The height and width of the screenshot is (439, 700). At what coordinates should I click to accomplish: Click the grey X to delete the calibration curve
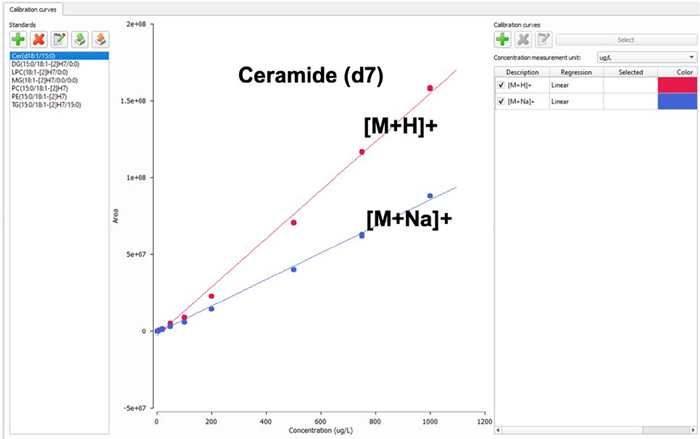523,39
